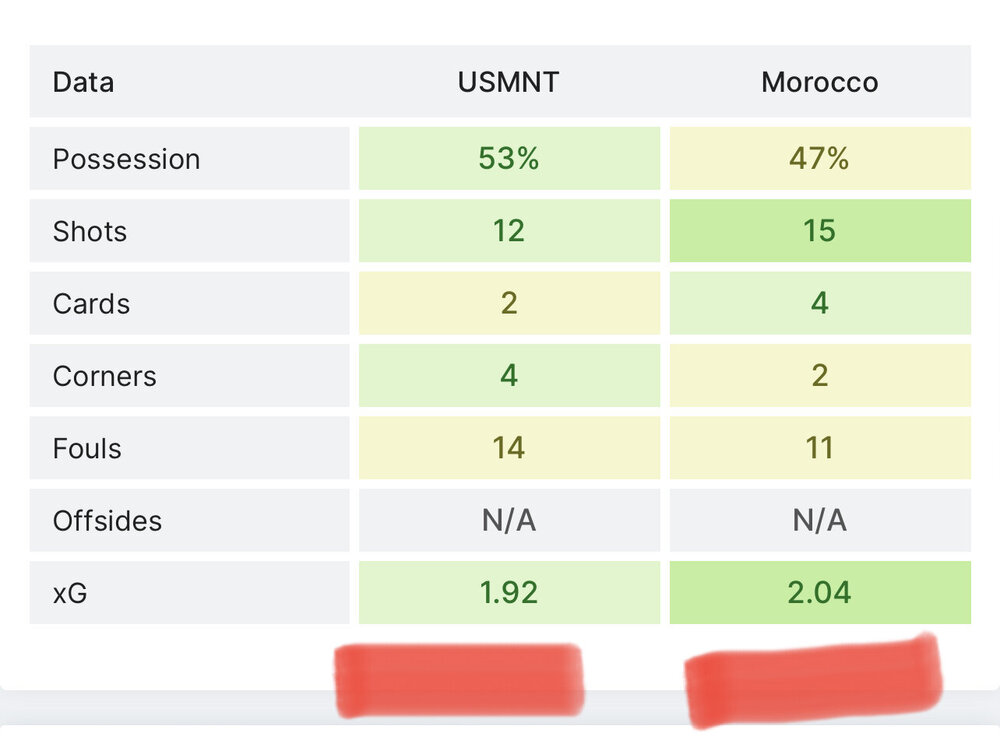Select Morocco's shots value of 15
Viewport: 1000px width, 747px height.
(819, 231)
